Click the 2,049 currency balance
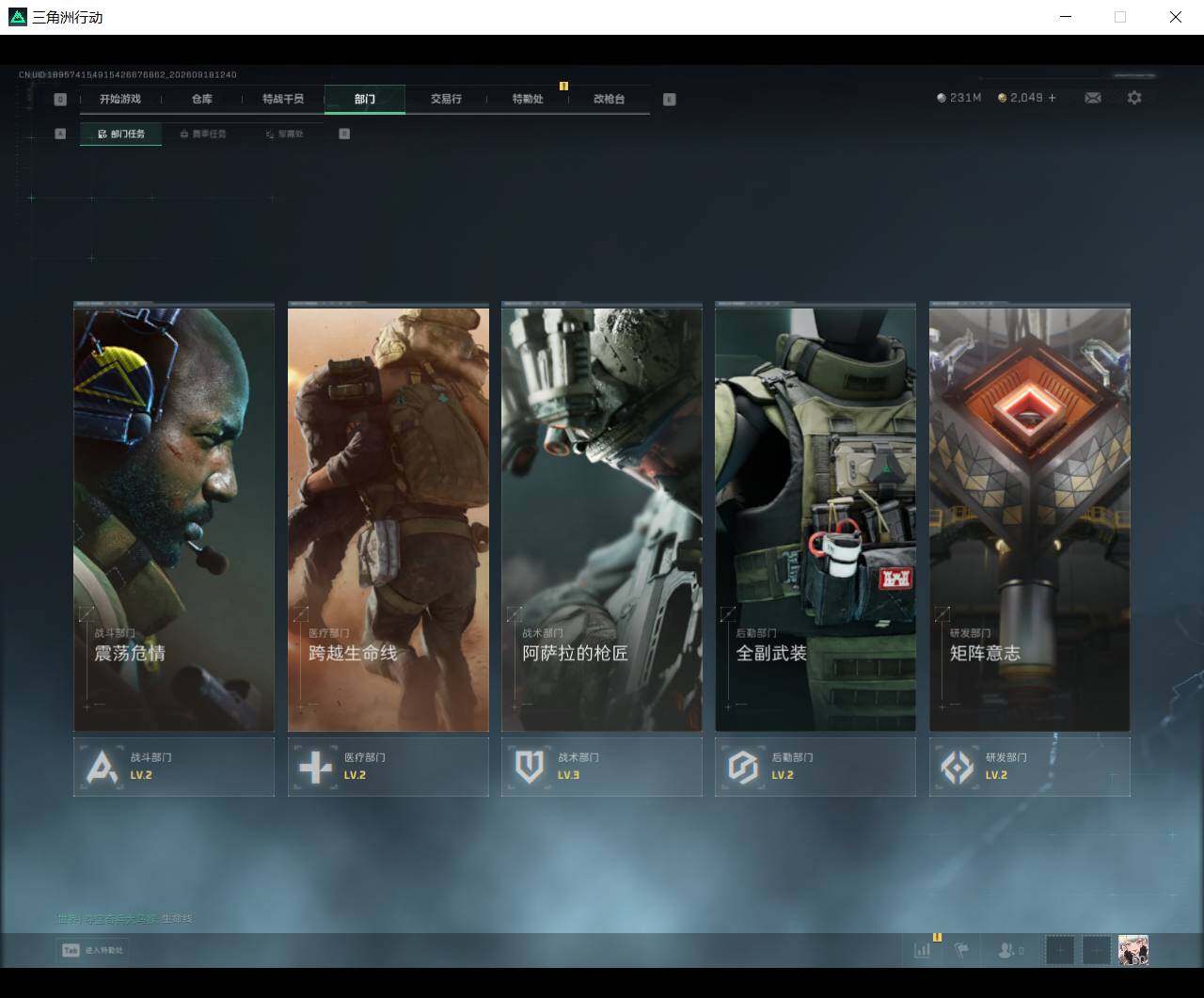1204x998 pixels. [1026, 98]
